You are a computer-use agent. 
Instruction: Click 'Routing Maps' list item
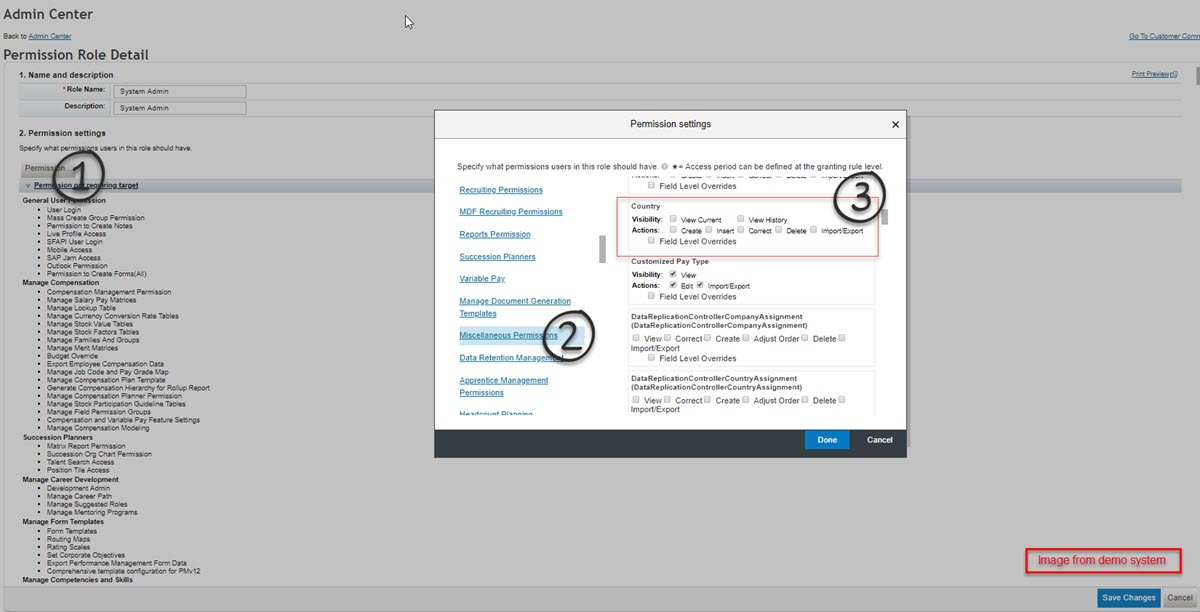[x=68, y=539]
